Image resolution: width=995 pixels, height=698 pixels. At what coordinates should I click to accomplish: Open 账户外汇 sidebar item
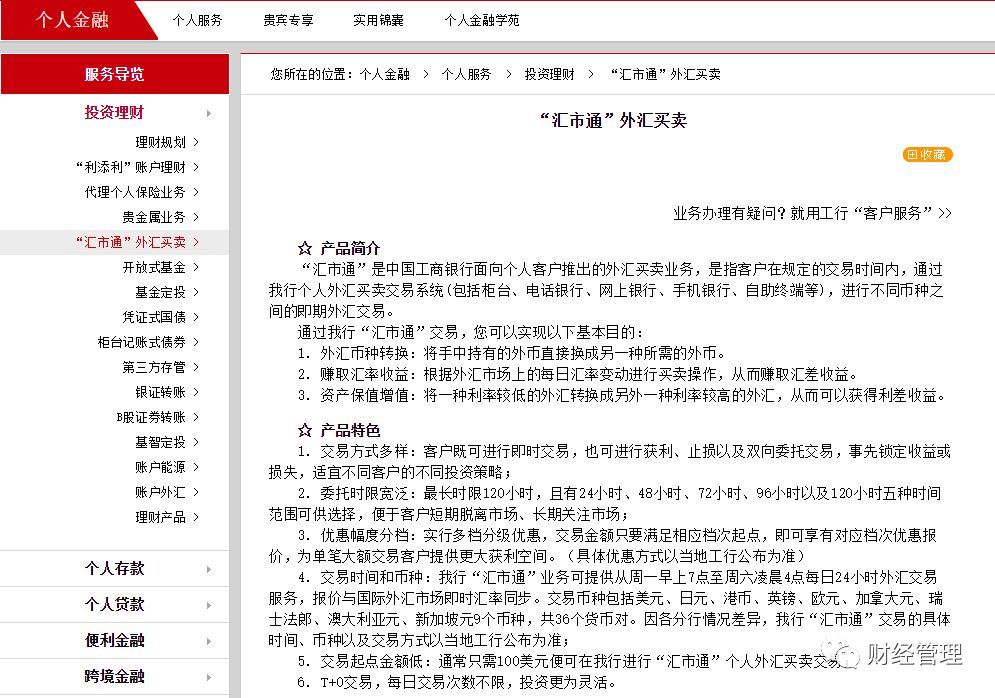(x=161, y=492)
